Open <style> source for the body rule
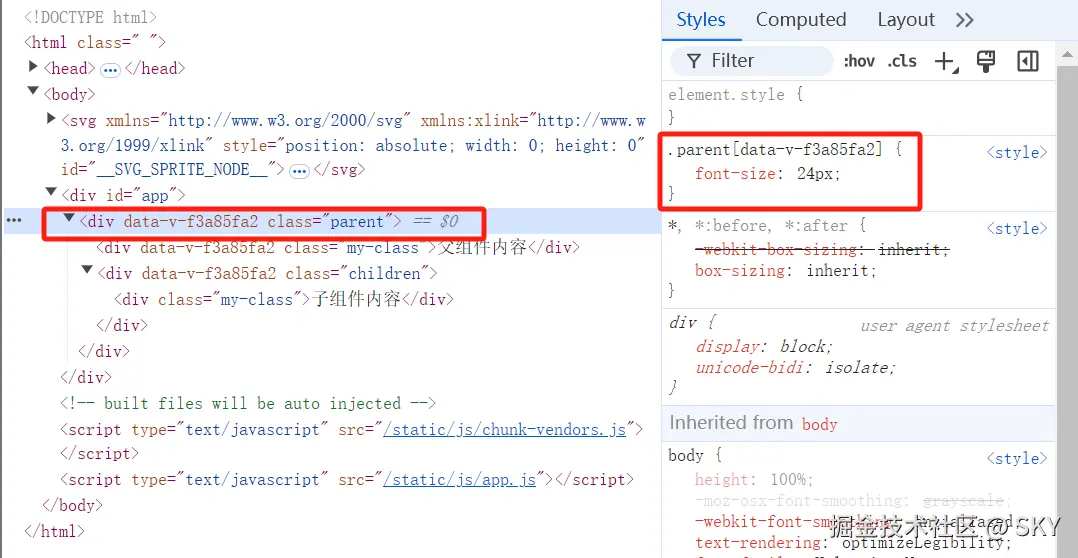The width and height of the screenshot is (1078, 558). [1018, 458]
